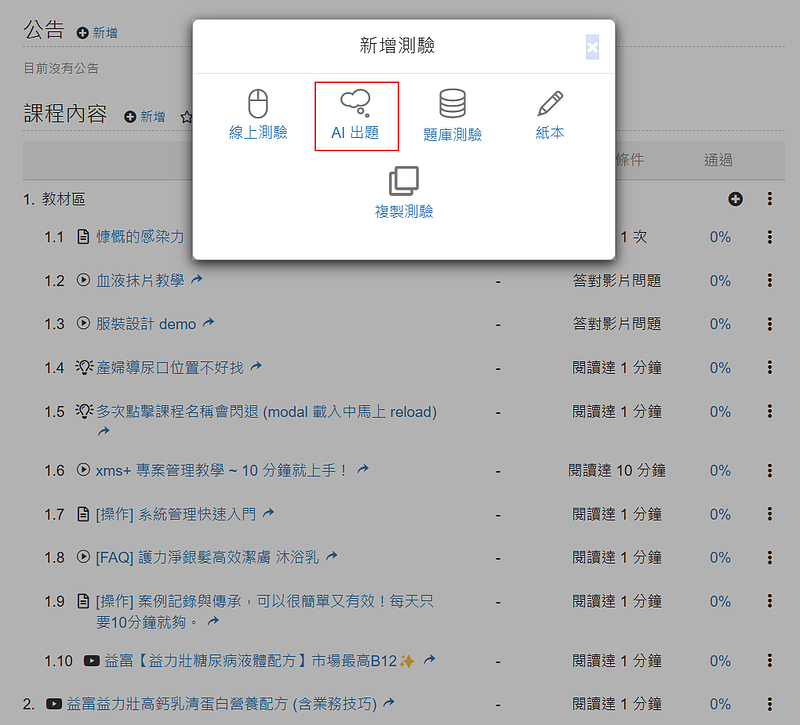Open 益富益力壯高鈣乳清蛋白營養配方 section link

(221, 704)
